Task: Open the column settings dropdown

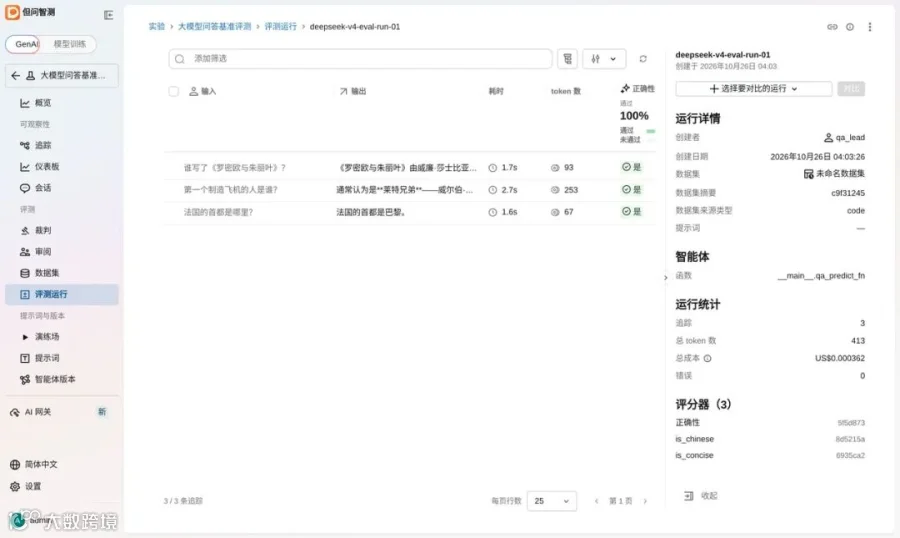Action: click(x=604, y=59)
